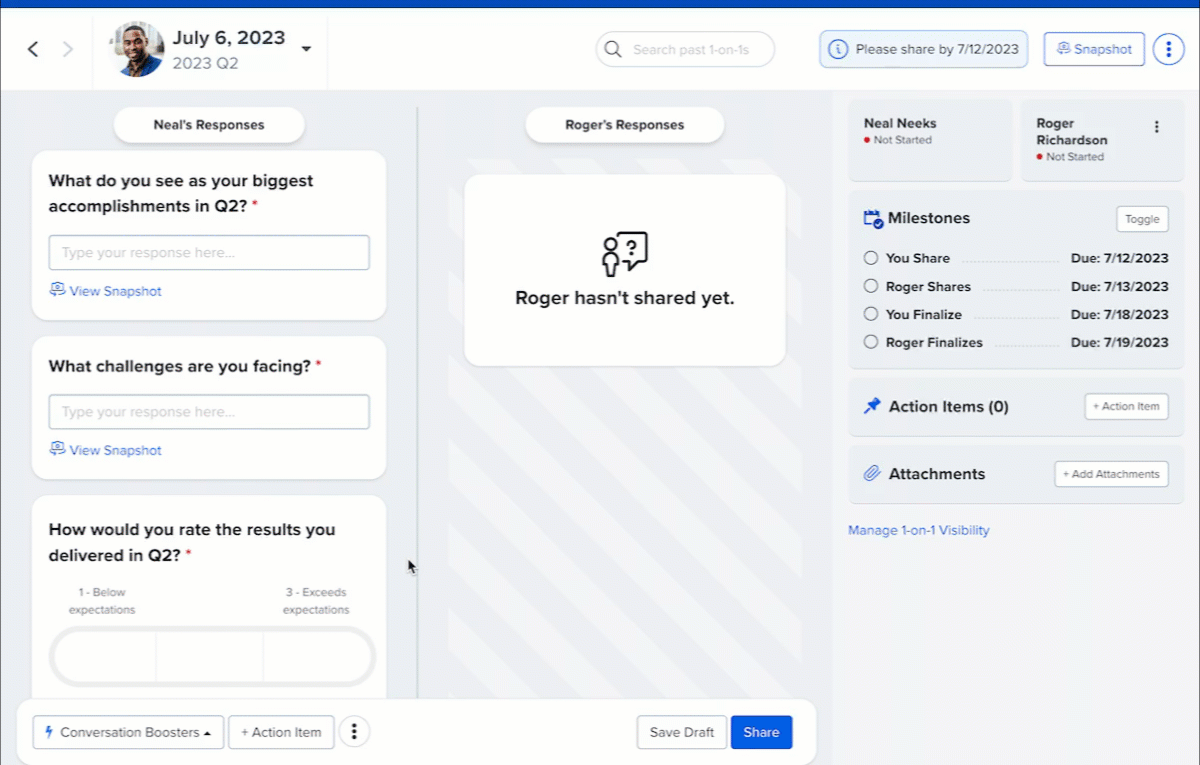This screenshot has width=1200, height=765.
Task: Click the Attachments section heading
Action: tap(937, 474)
